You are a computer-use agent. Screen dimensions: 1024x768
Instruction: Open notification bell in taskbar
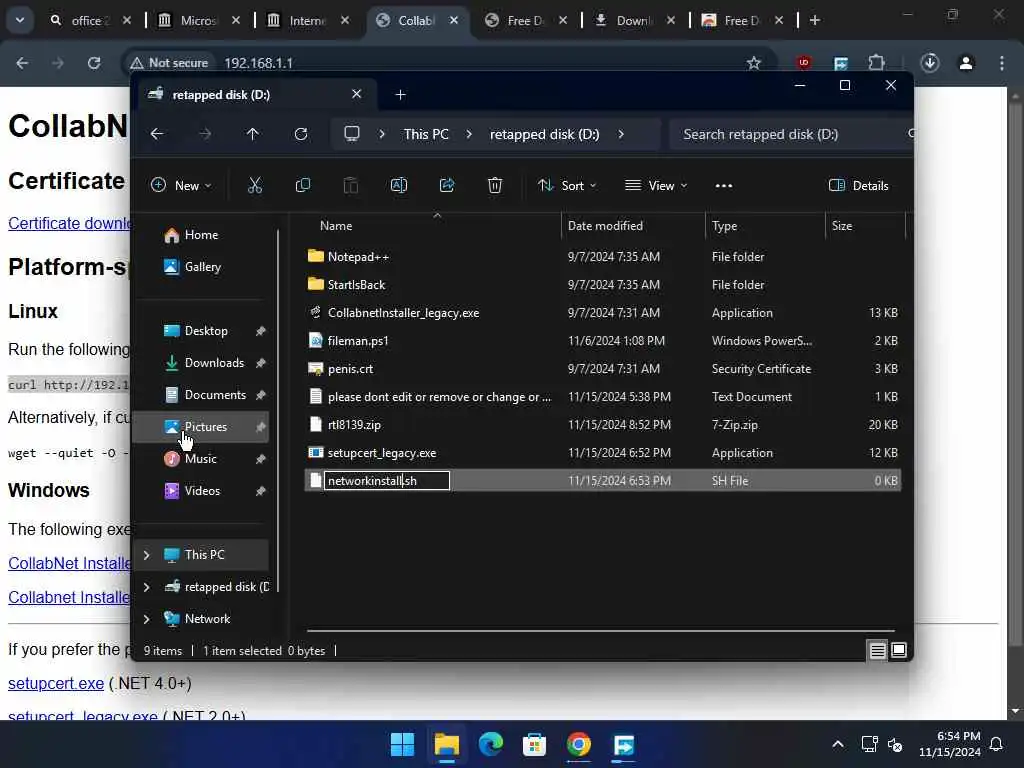(x=997, y=744)
